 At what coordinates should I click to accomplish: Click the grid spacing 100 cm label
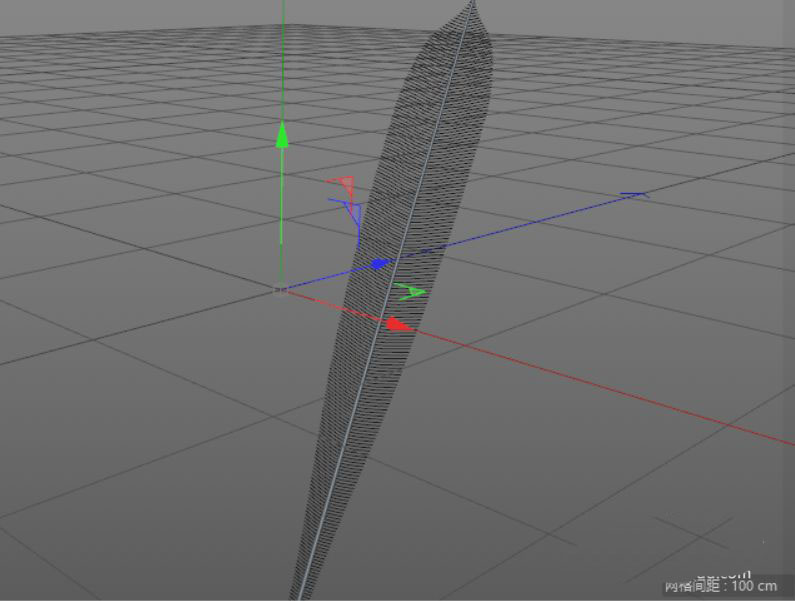(x=721, y=586)
